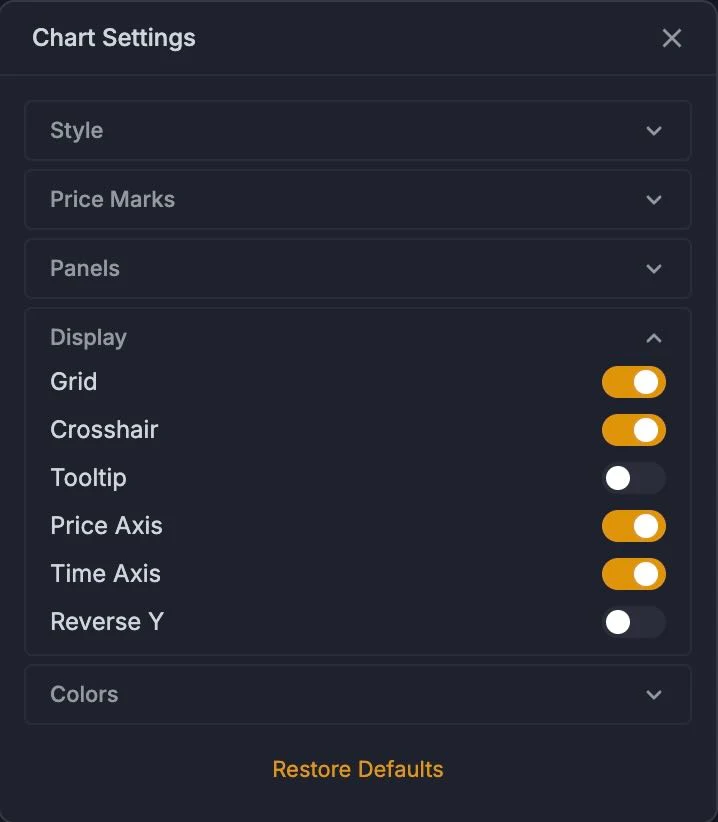Image resolution: width=718 pixels, height=822 pixels.
Task: Click the Style section chevron arrow
Action: [654, 131]
